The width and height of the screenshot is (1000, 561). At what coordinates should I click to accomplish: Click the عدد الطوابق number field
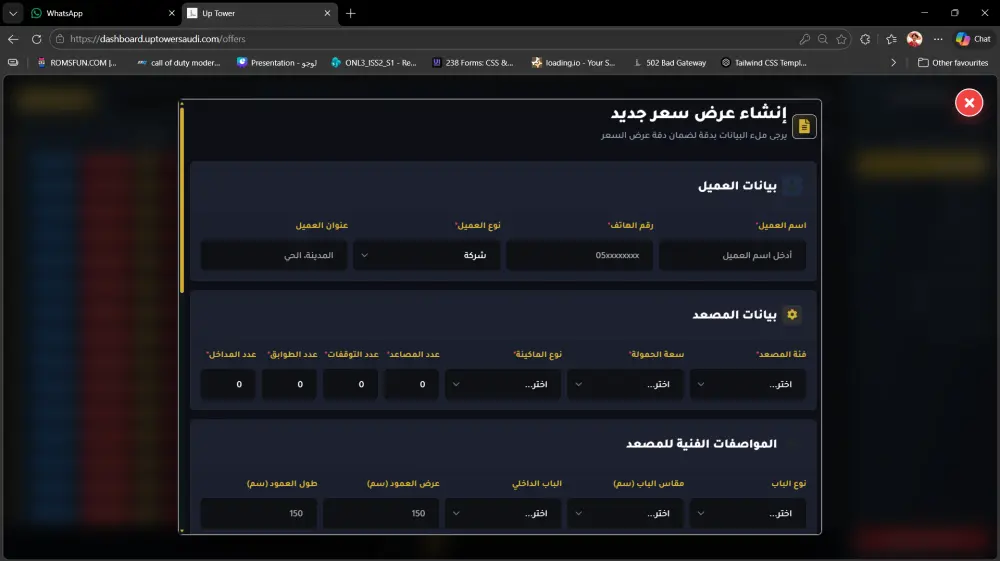[289, 384]
